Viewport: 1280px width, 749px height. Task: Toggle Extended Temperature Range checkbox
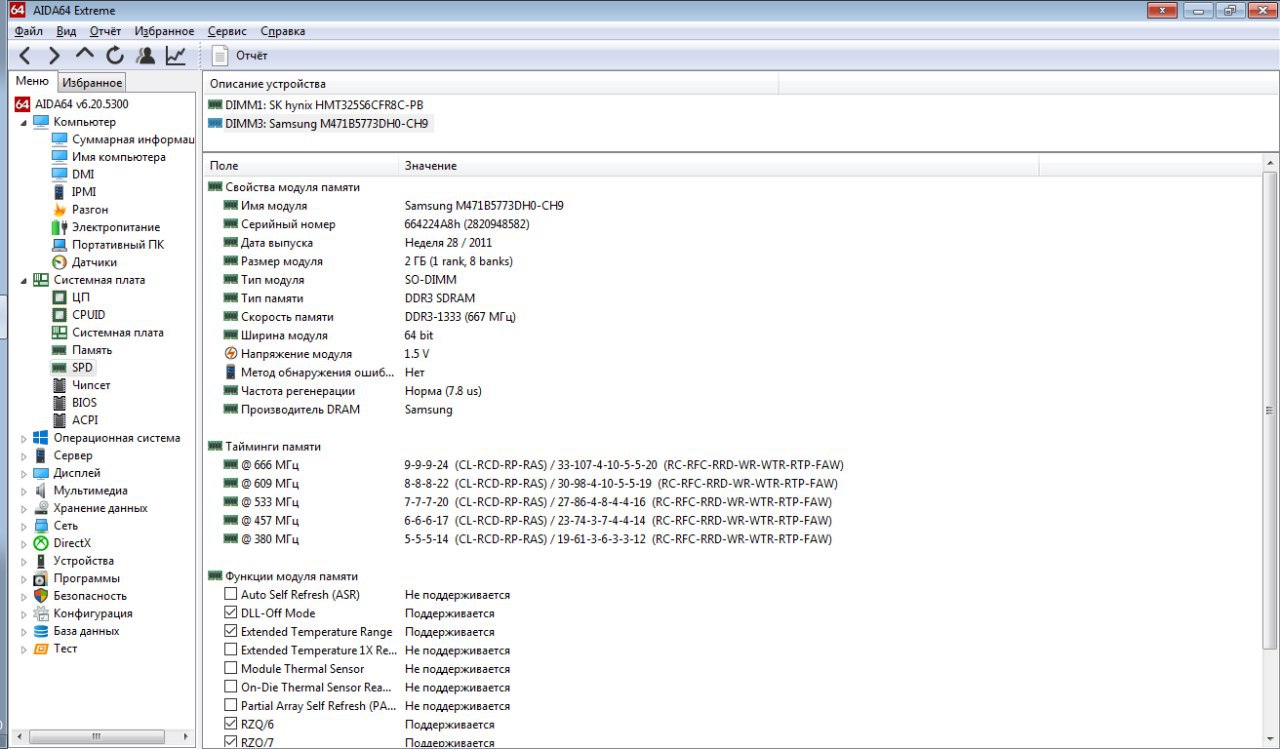pos(231,632)
